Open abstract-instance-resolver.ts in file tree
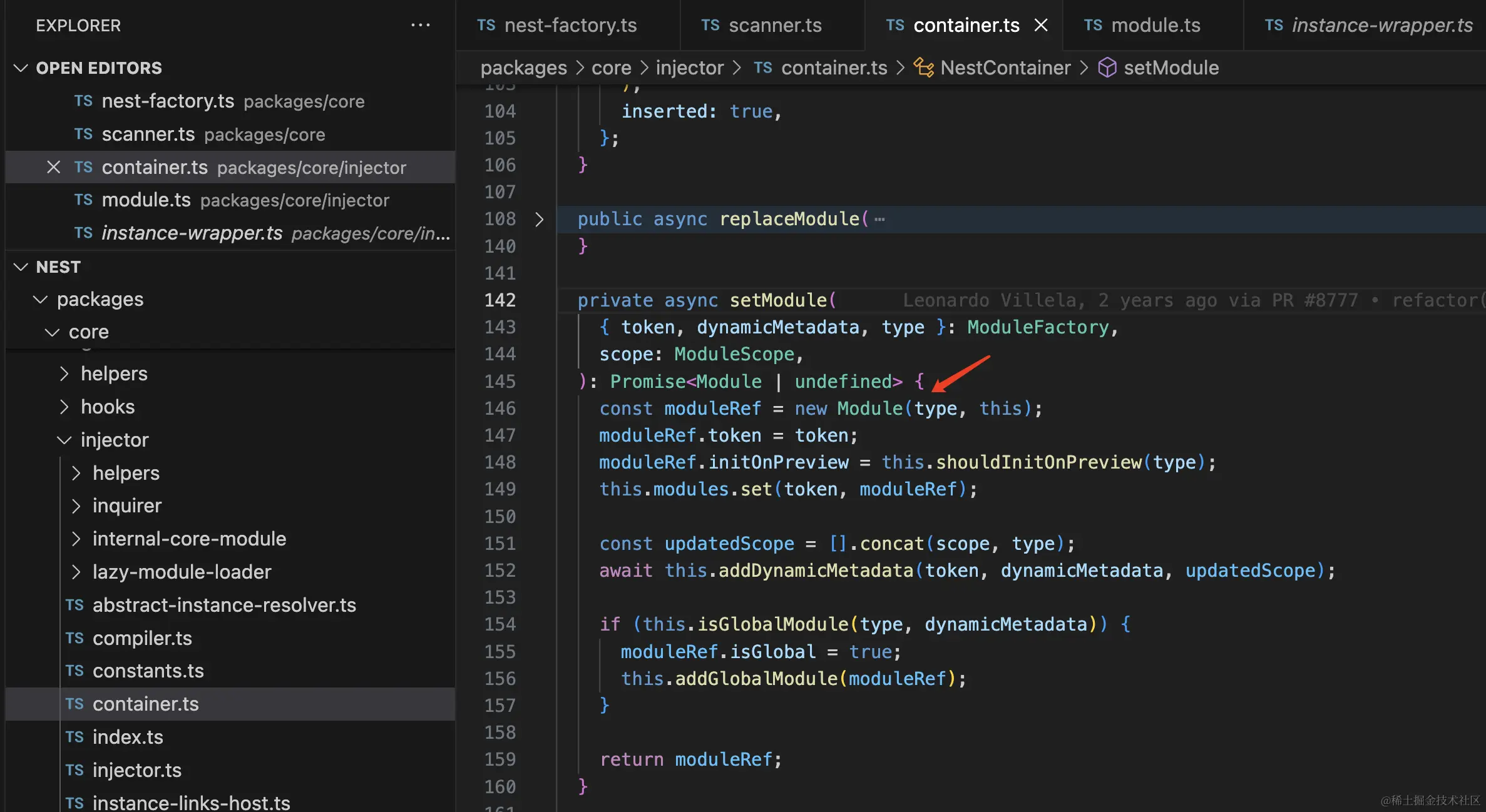The image size is (1486, 812). pyautogui.click(x=230, y=605)
